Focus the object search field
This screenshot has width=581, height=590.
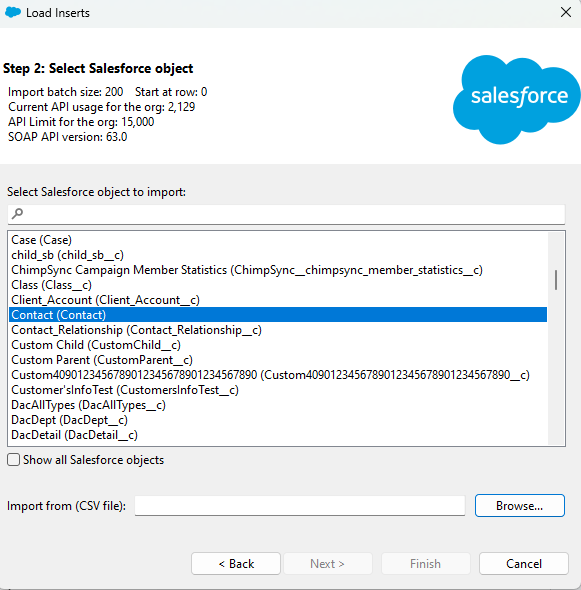tap(286, 214)
